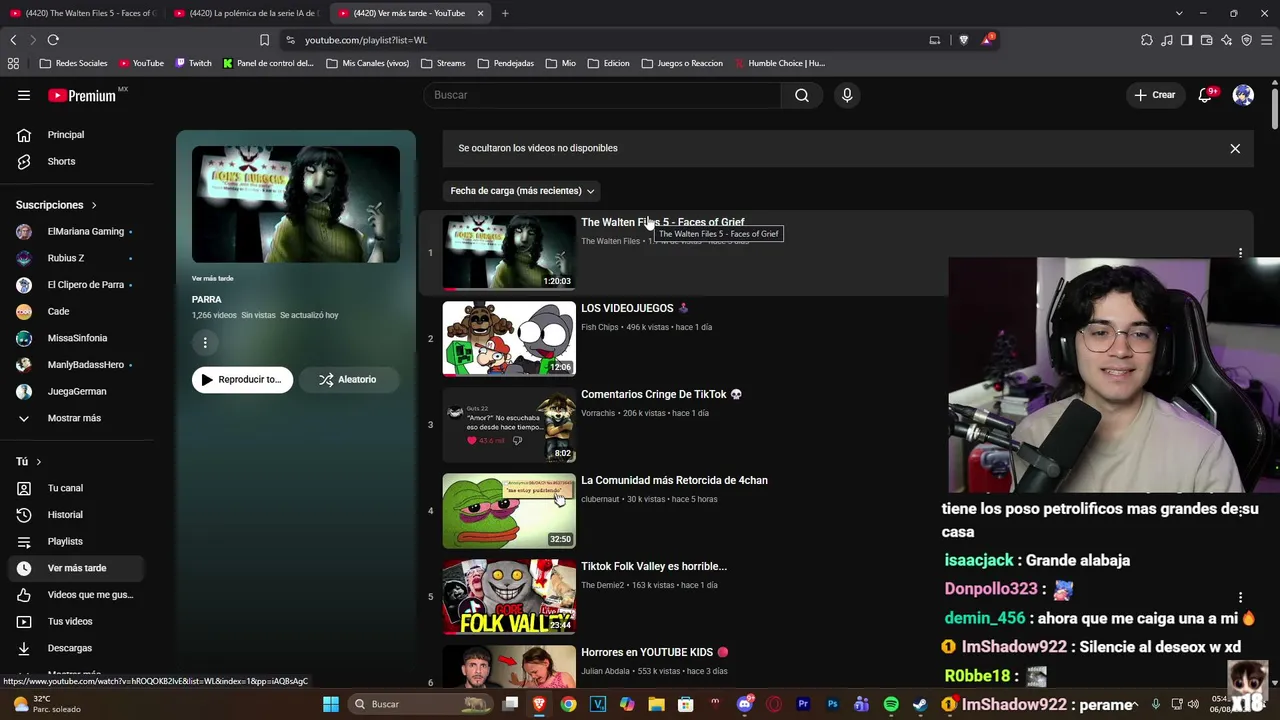Switch to La polémica de la serie IA tab
This screenshot has width=1280, height=720.
pos(246,13)
